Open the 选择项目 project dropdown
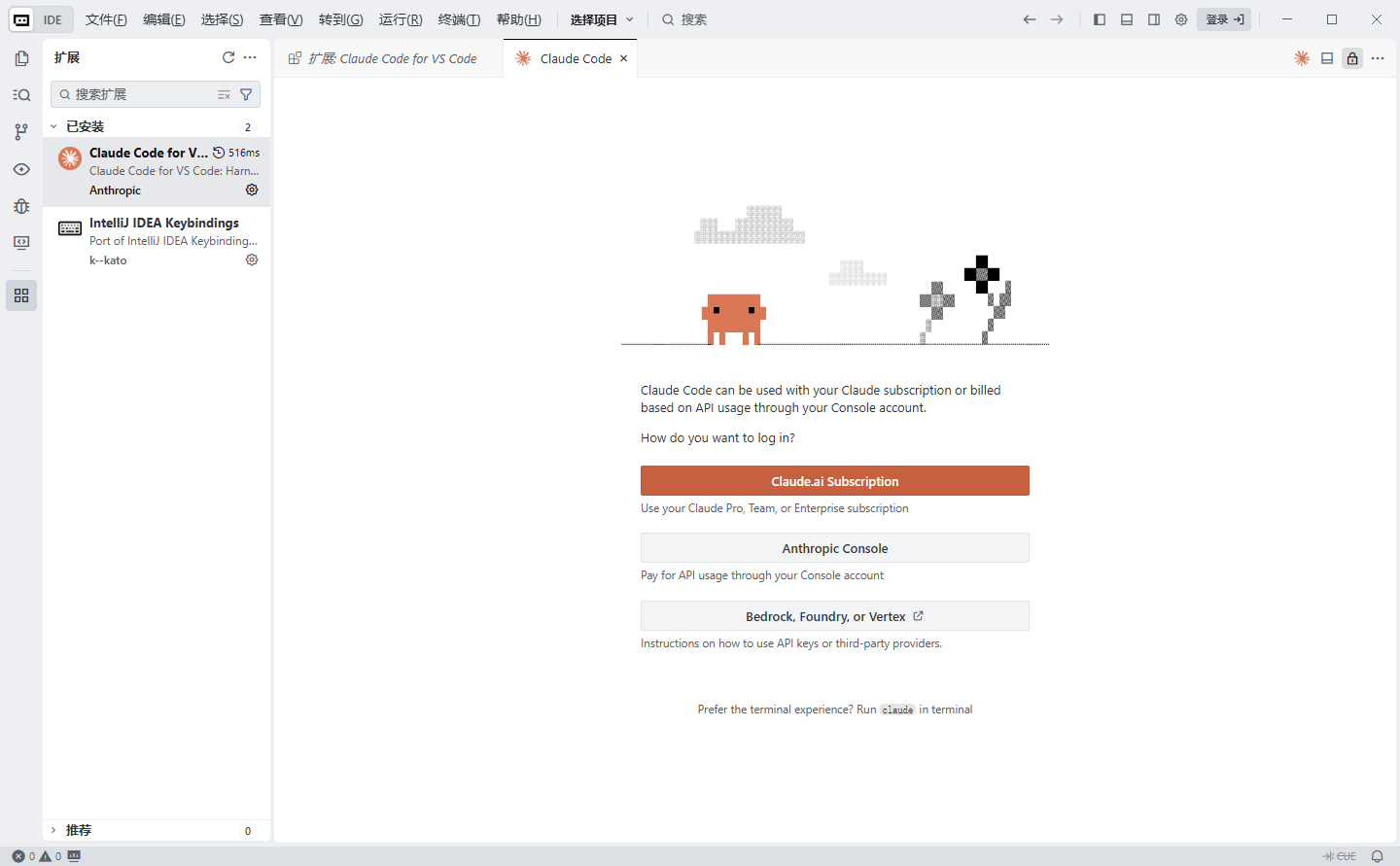Viewport: 1400px width, 866px height. tap(602, 19)
